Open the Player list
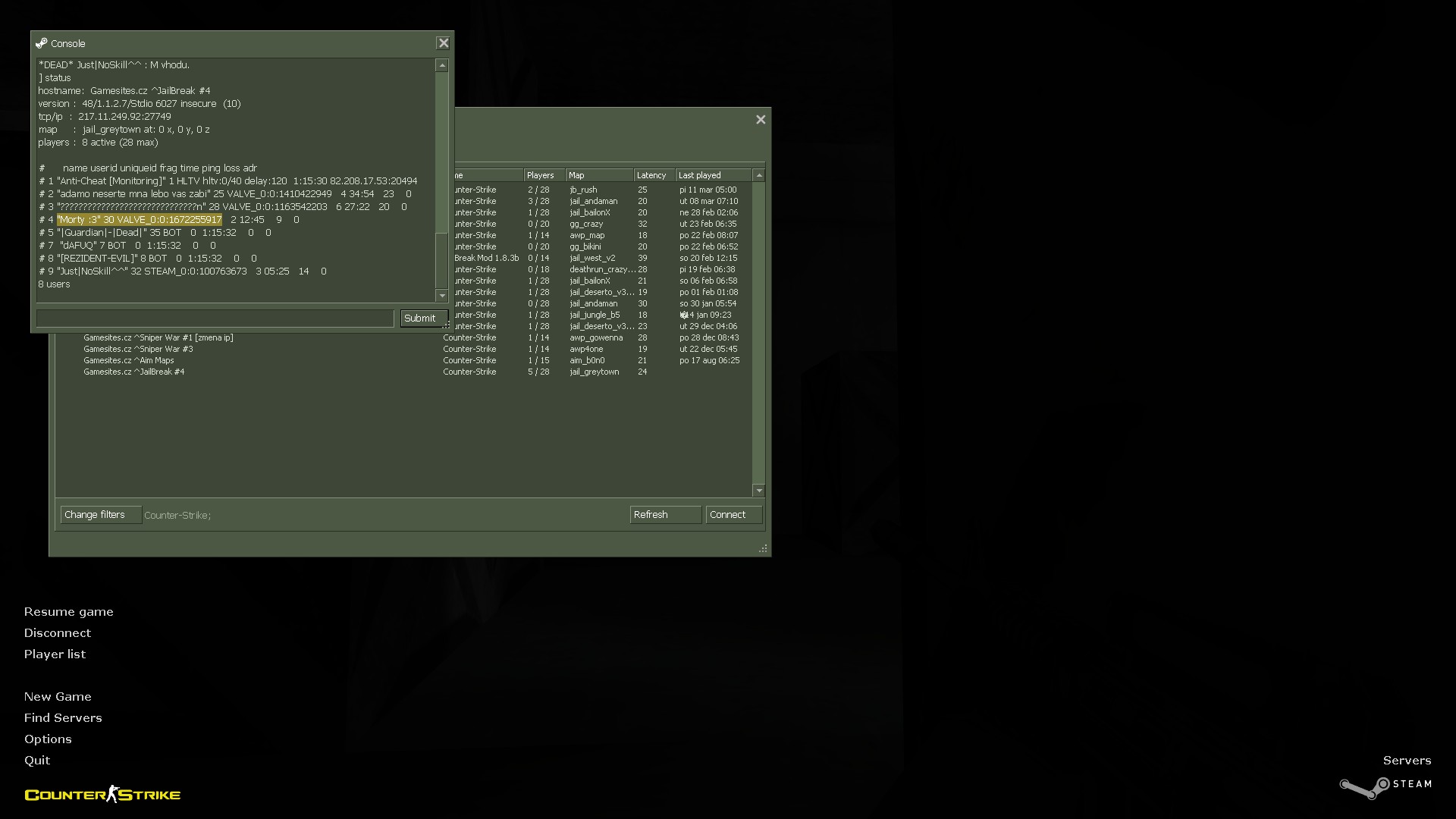 click(55, 654)
